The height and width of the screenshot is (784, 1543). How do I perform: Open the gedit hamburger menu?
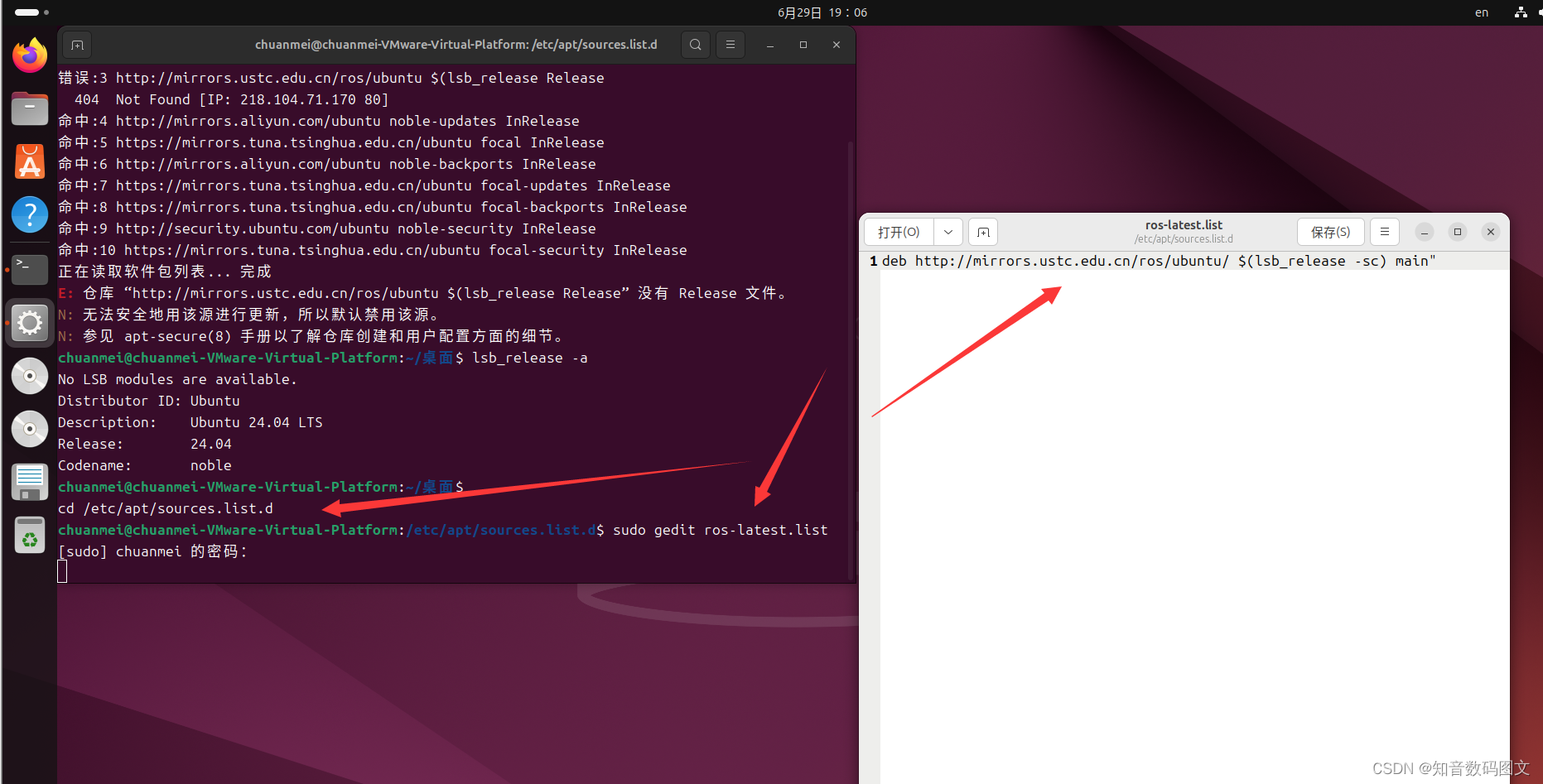tap(1384, 232)
